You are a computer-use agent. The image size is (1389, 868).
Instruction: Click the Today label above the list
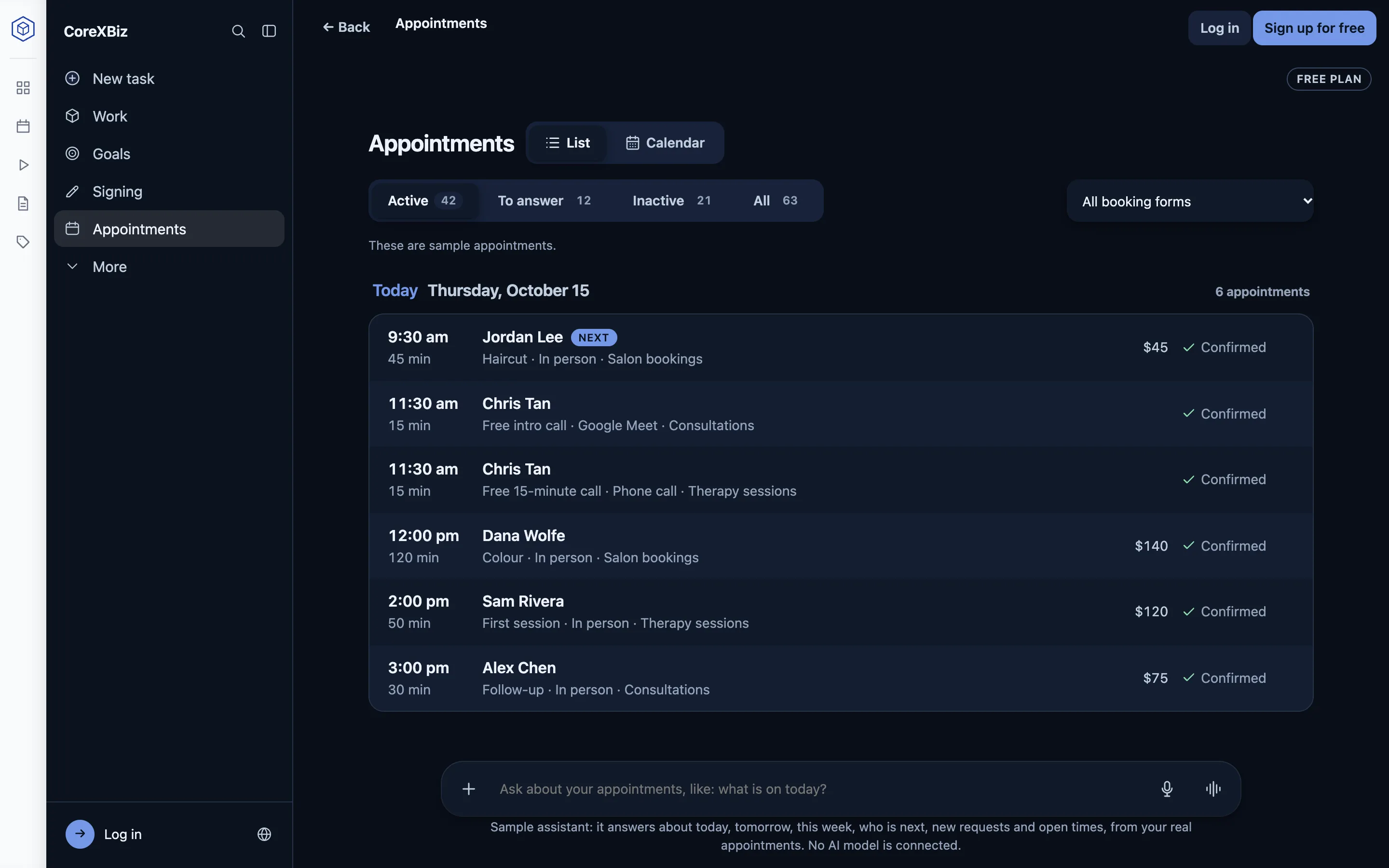point(395,290)
